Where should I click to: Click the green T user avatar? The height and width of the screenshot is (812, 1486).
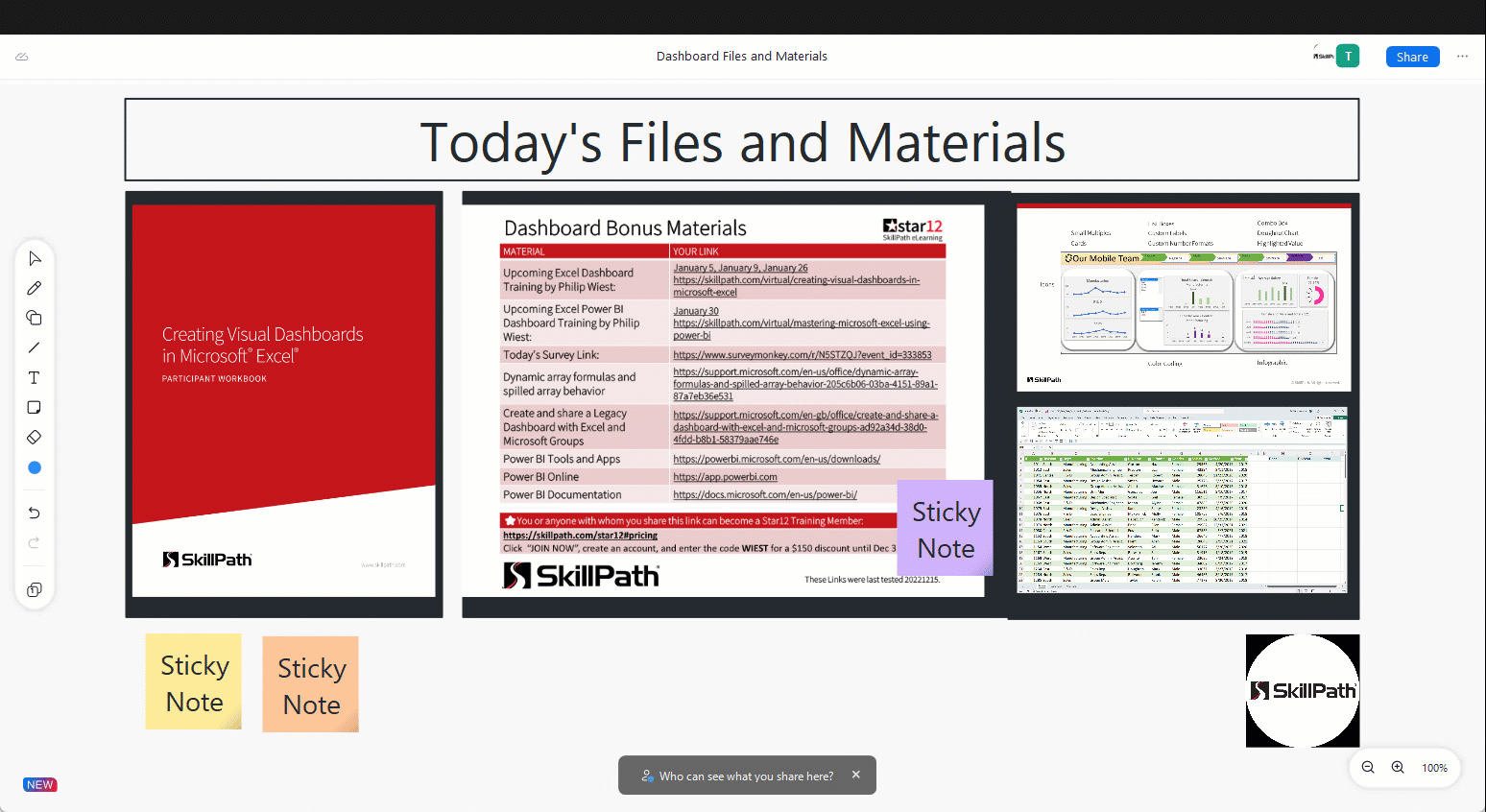[1348, 56]
